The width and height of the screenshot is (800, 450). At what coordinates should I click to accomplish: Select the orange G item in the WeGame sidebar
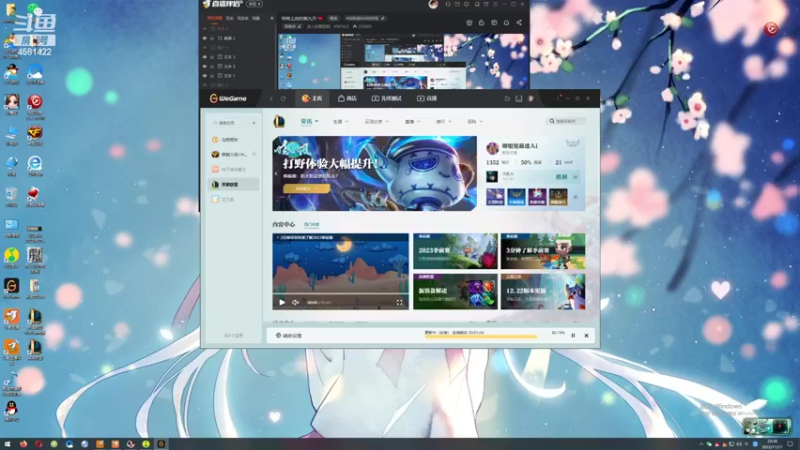click(x=233, y=139)
